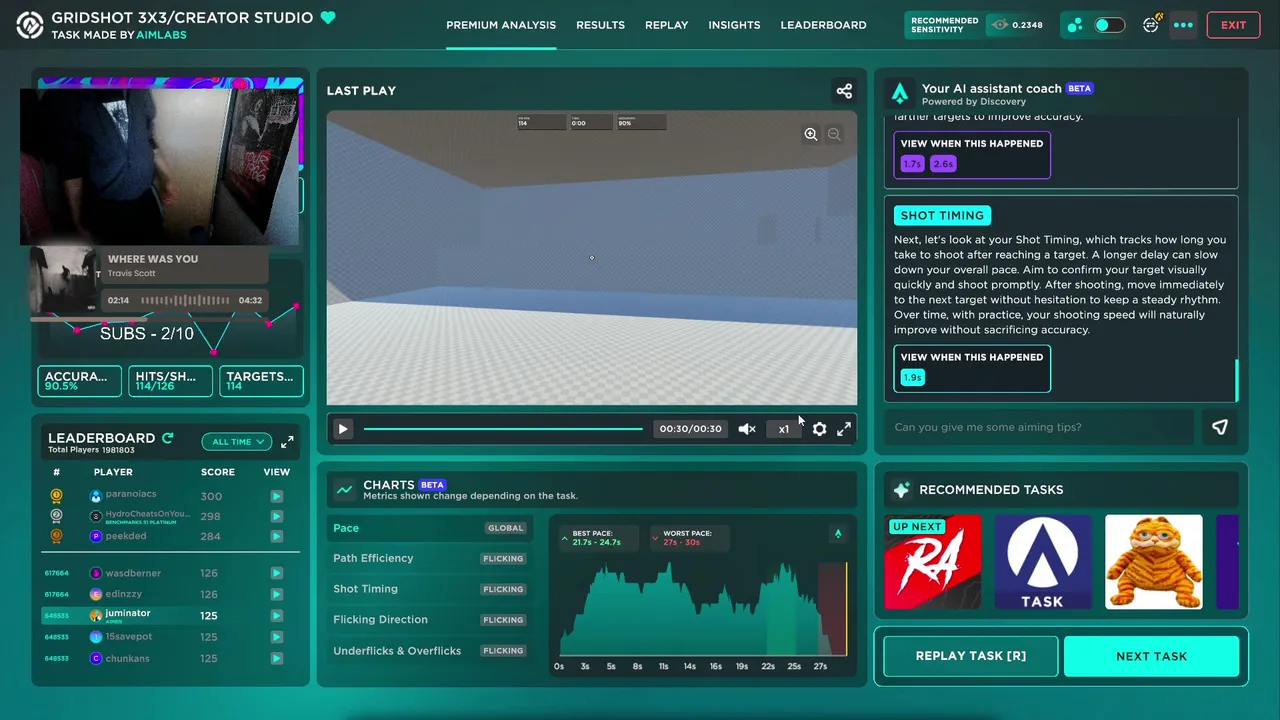Click the Where Was You album art
1280x720 pixels.
pyautogui.click(x=63, y=280)
